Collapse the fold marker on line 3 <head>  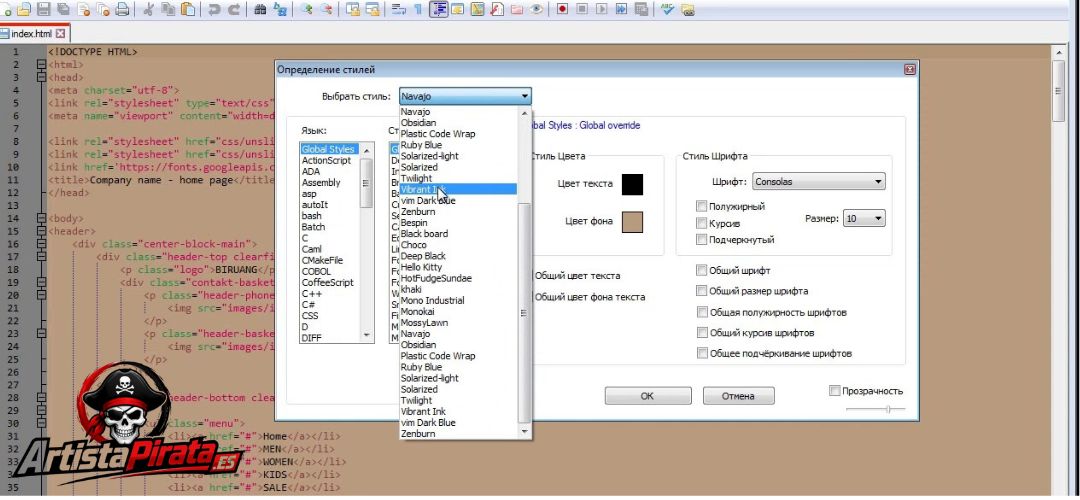41,78
